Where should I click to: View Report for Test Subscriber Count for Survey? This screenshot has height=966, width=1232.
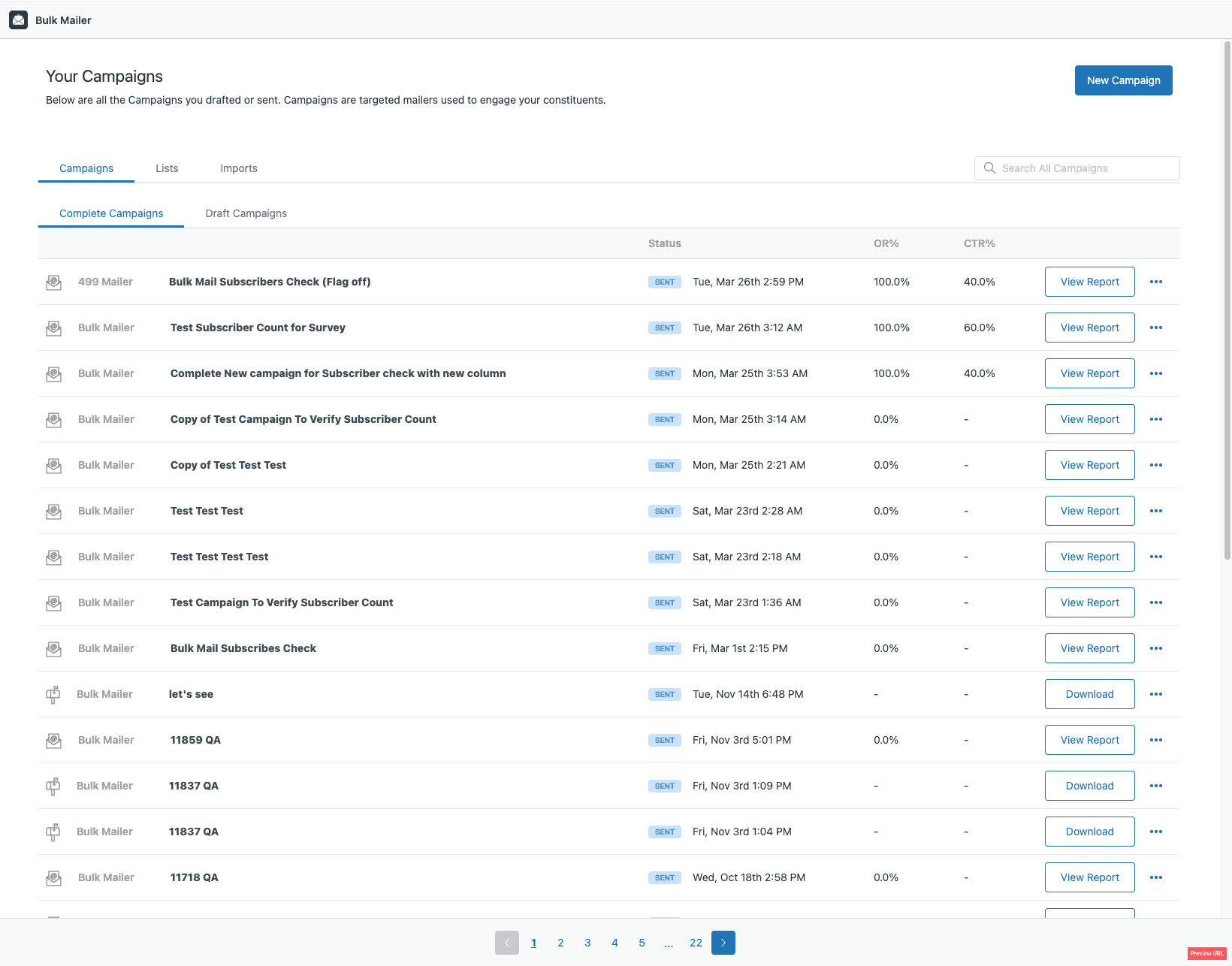click(1090, 328)
